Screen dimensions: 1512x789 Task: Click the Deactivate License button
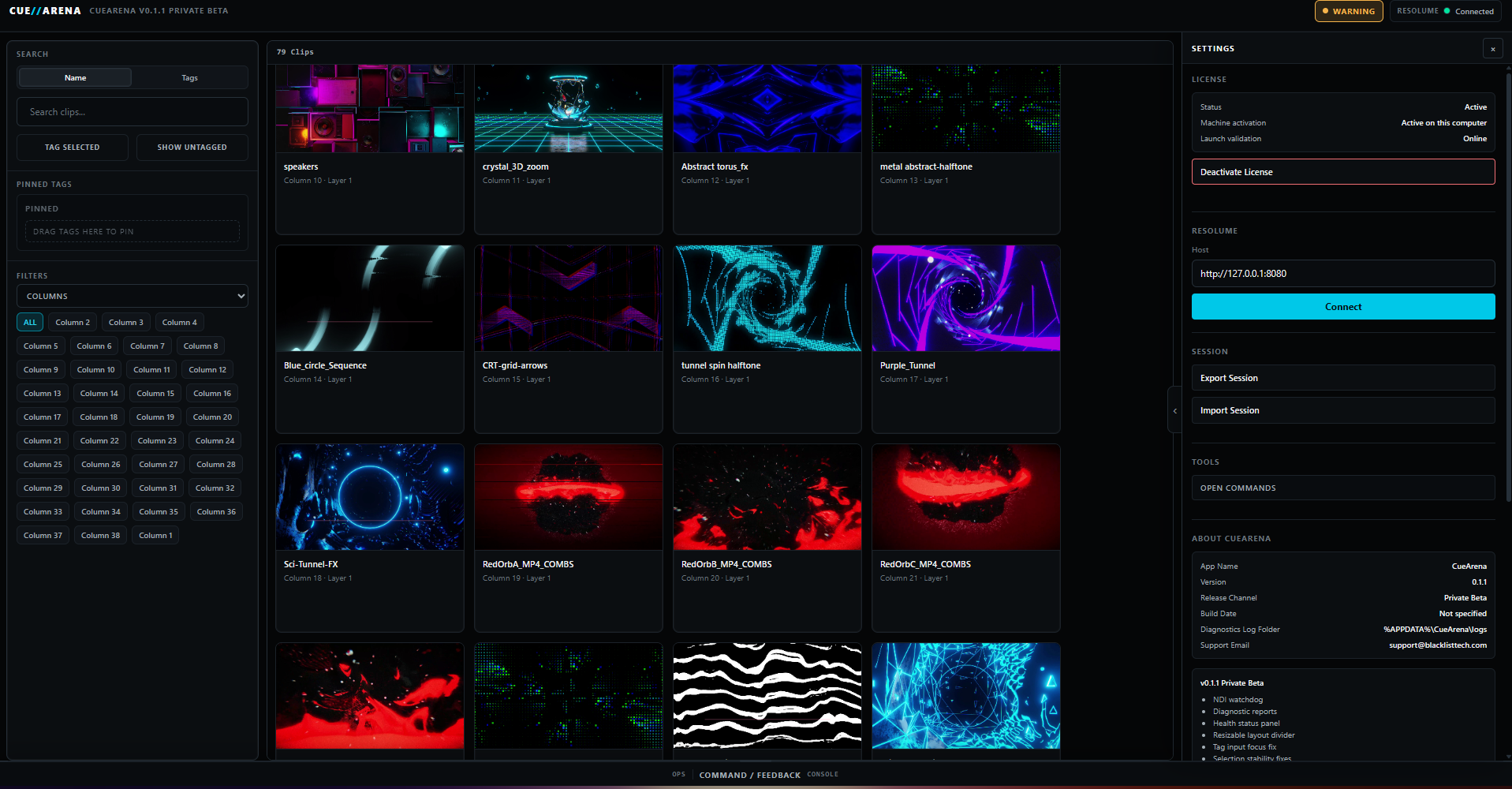1343,172
